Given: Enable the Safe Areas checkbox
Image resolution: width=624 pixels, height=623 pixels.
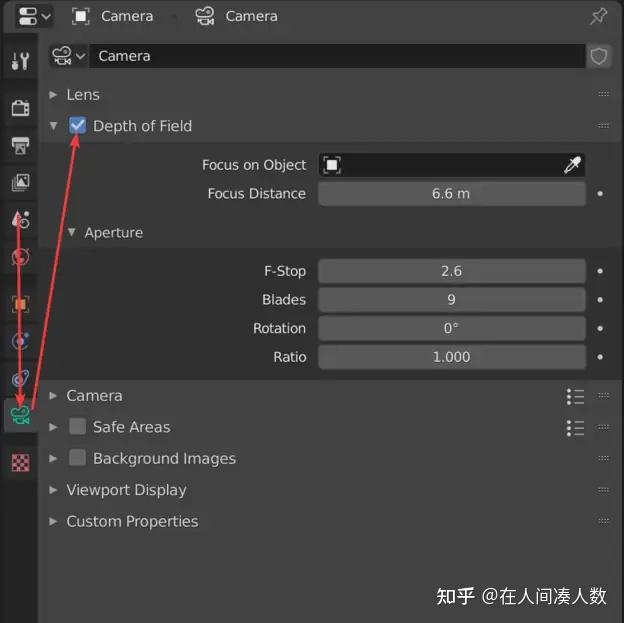Looking at the screenshot, I should 77,427.
